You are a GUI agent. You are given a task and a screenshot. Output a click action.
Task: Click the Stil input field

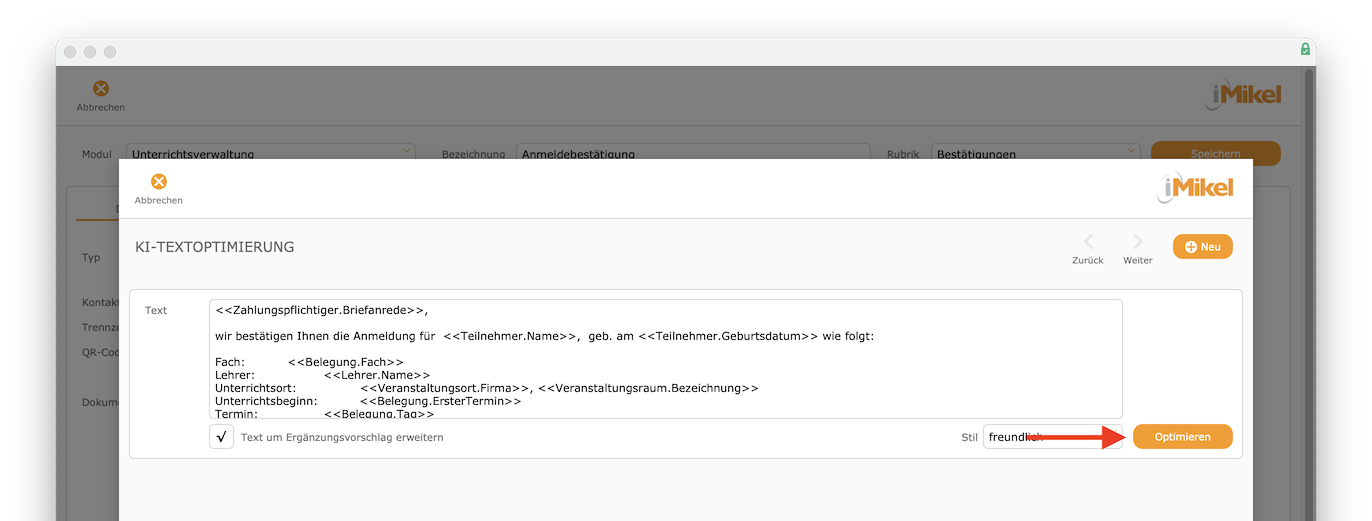(x=1053, y=437)
